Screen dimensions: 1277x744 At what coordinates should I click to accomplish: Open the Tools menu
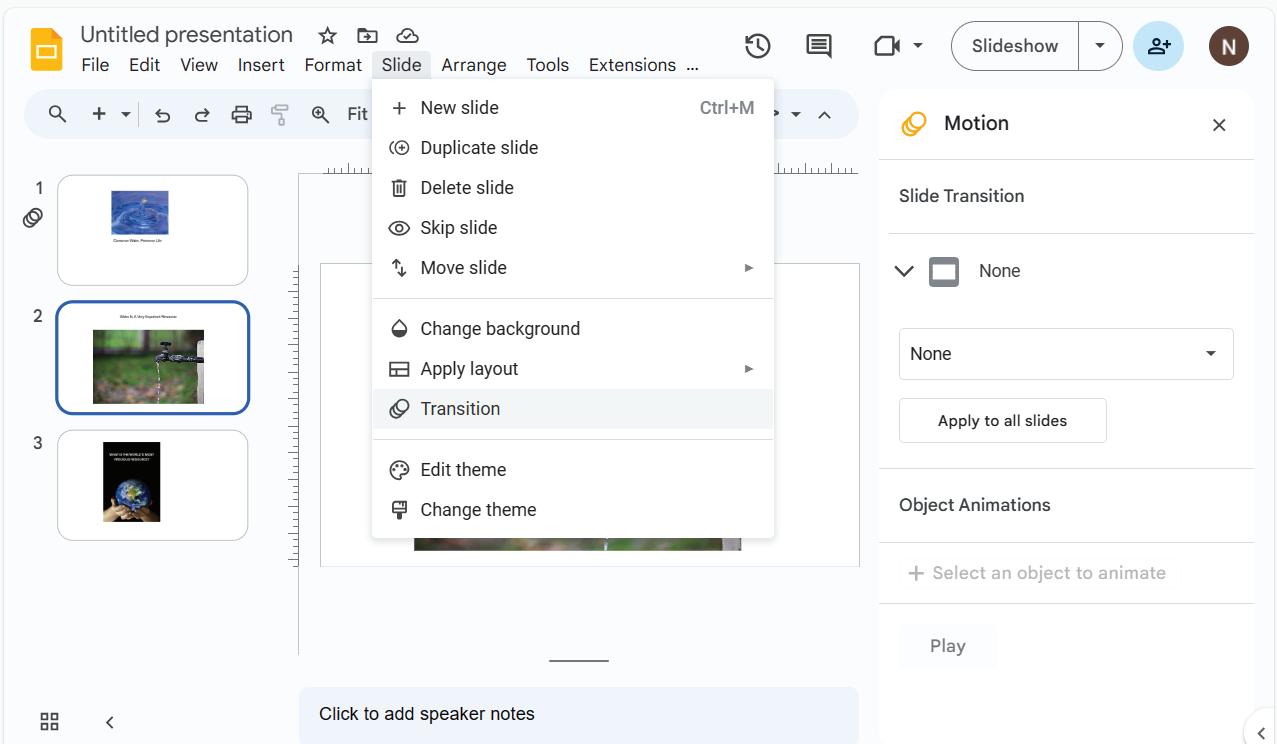tap(547, 65)
